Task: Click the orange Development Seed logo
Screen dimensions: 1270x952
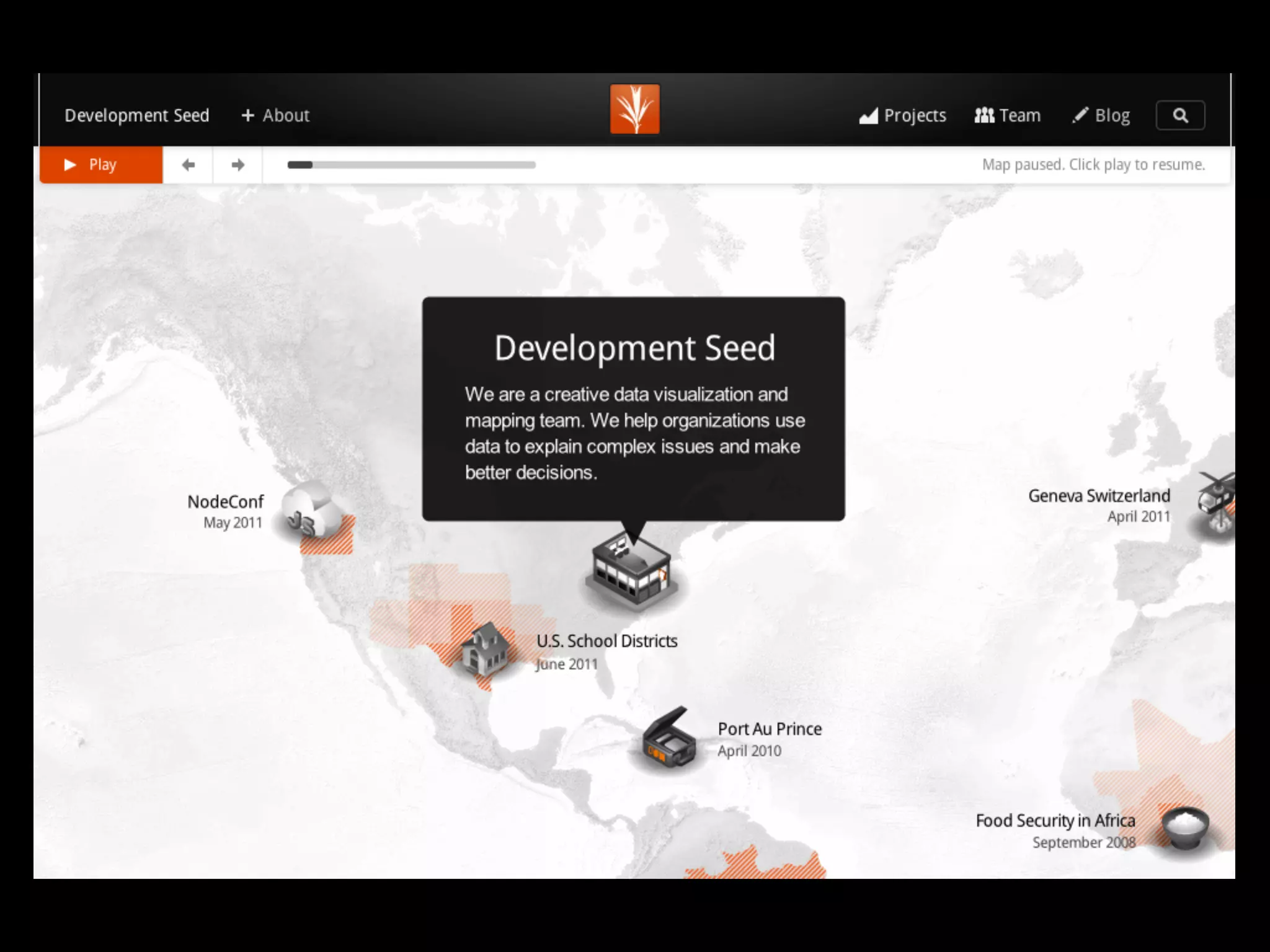Action: tap(634, 109)
